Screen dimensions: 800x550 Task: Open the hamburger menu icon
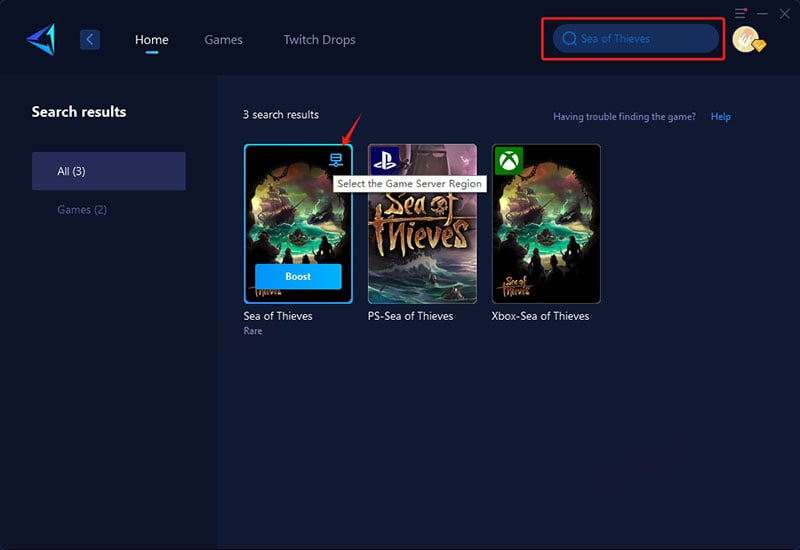(x=740, y=13)
